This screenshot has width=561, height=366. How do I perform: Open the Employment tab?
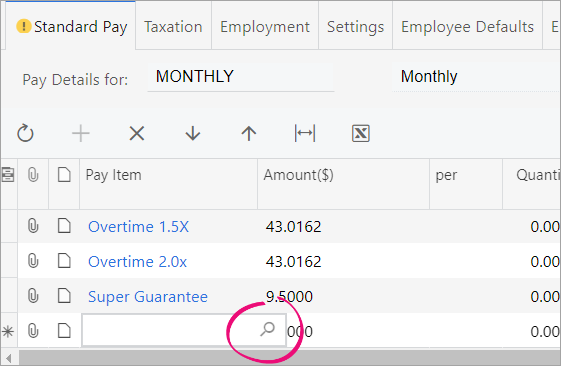(x=265, y=27)
